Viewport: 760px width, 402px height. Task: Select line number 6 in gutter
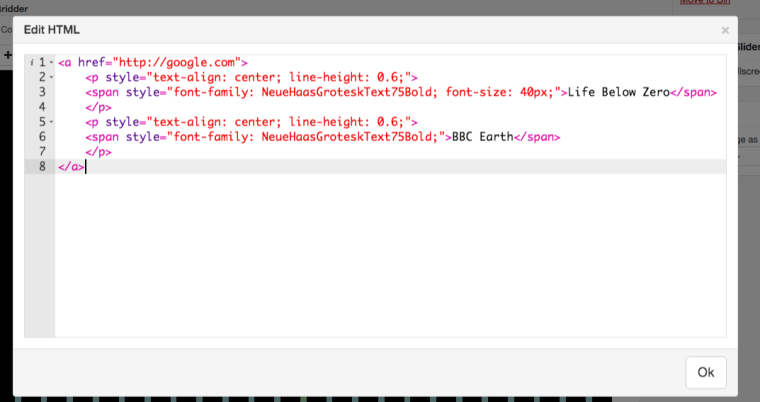coord(42,137)
